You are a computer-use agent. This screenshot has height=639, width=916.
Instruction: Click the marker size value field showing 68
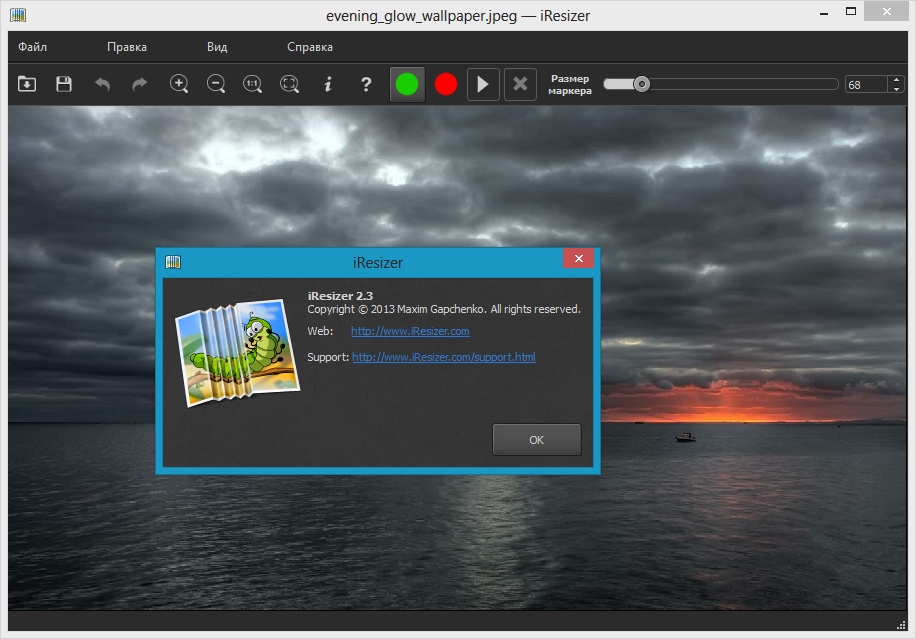pyautogui.click(x=866, y=85)
